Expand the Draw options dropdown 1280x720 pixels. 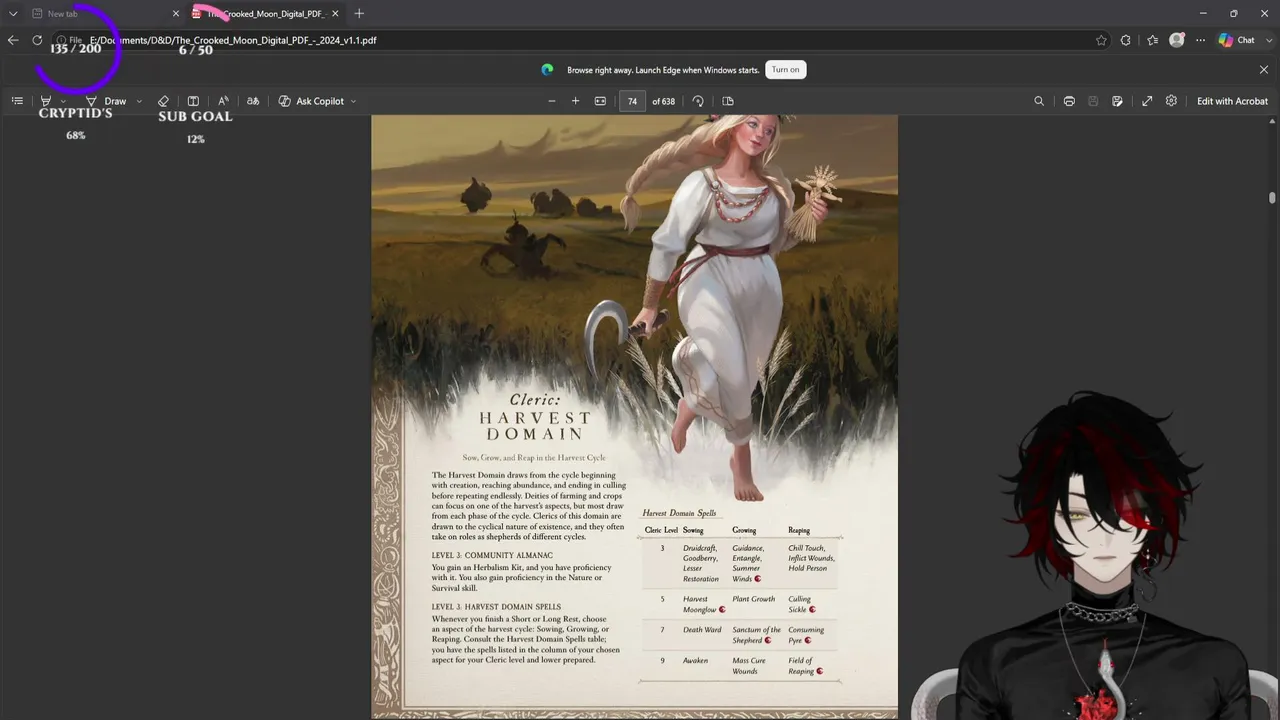click(139, 101)
